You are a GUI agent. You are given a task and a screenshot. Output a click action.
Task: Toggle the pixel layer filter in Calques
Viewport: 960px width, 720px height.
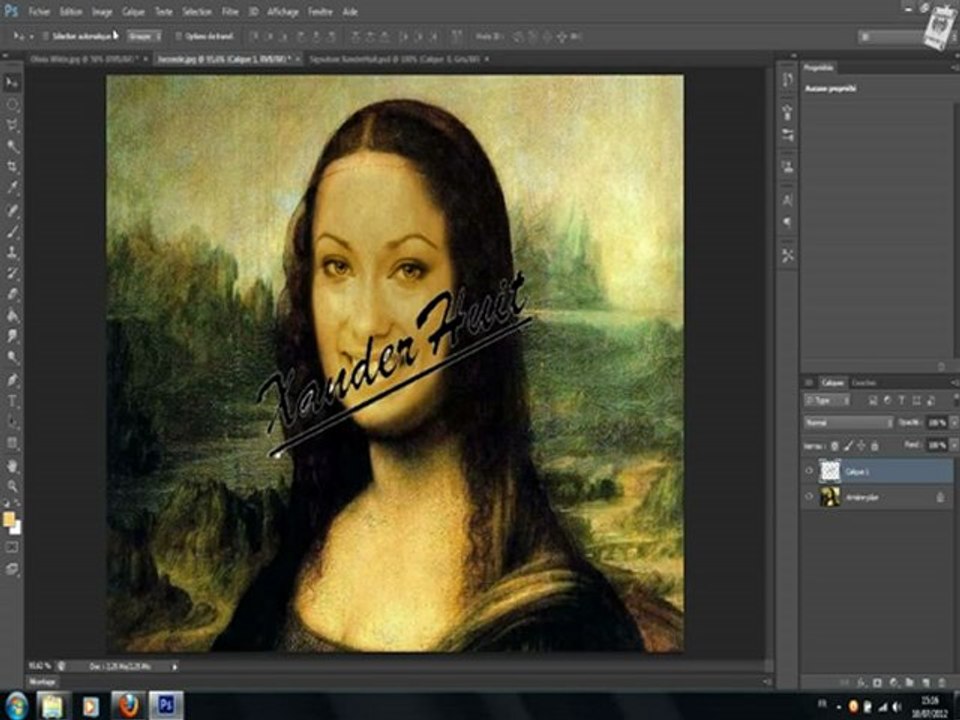pyautogui.click(x=873, y=400)
